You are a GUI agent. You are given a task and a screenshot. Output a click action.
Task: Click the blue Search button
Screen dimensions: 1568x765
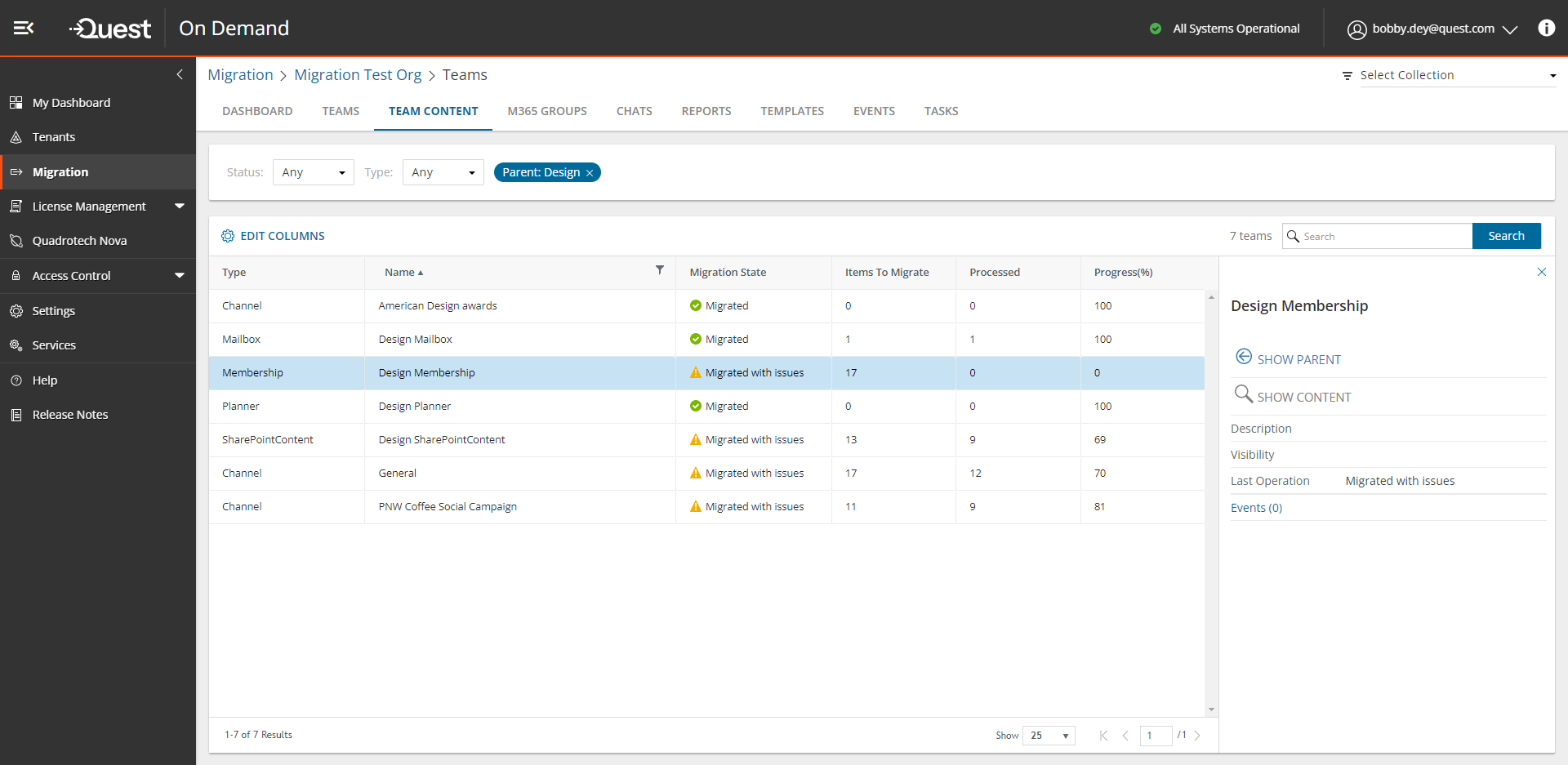[1506, 236]
